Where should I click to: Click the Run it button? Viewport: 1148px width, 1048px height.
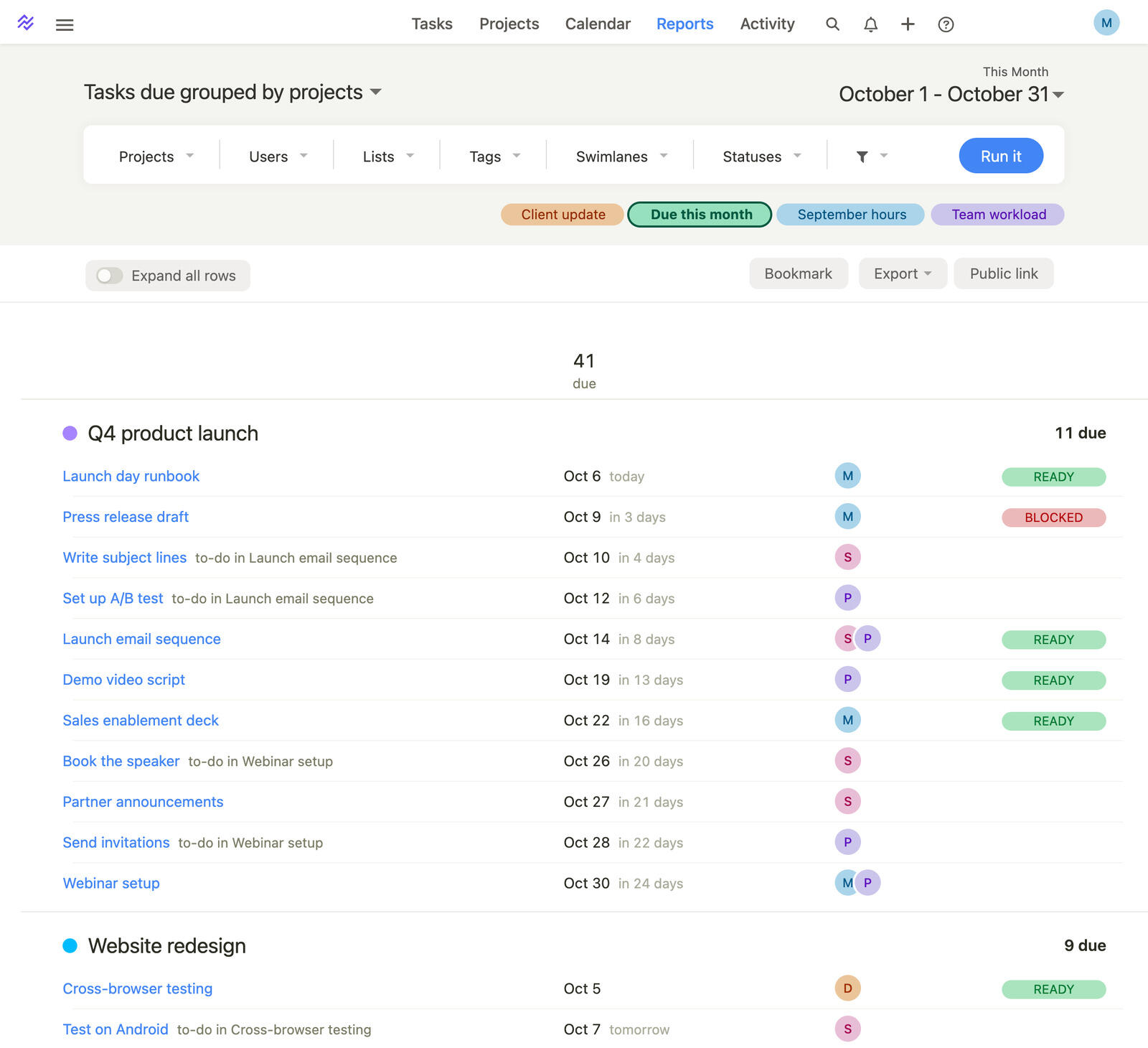tap(1001, 156)
